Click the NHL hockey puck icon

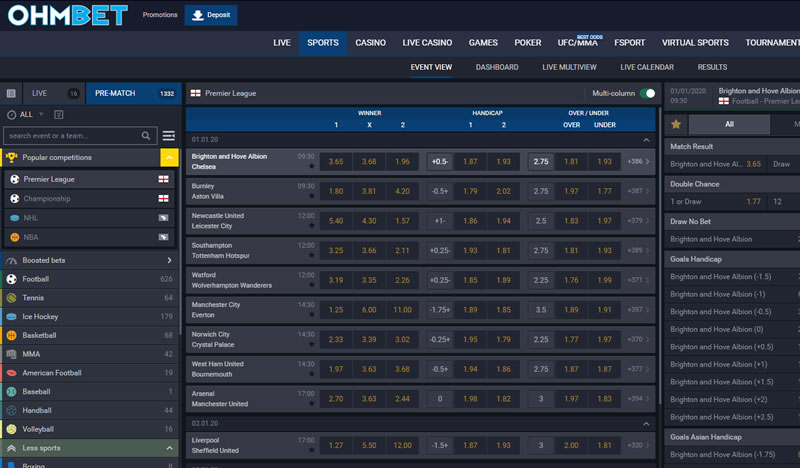(15, 218)
